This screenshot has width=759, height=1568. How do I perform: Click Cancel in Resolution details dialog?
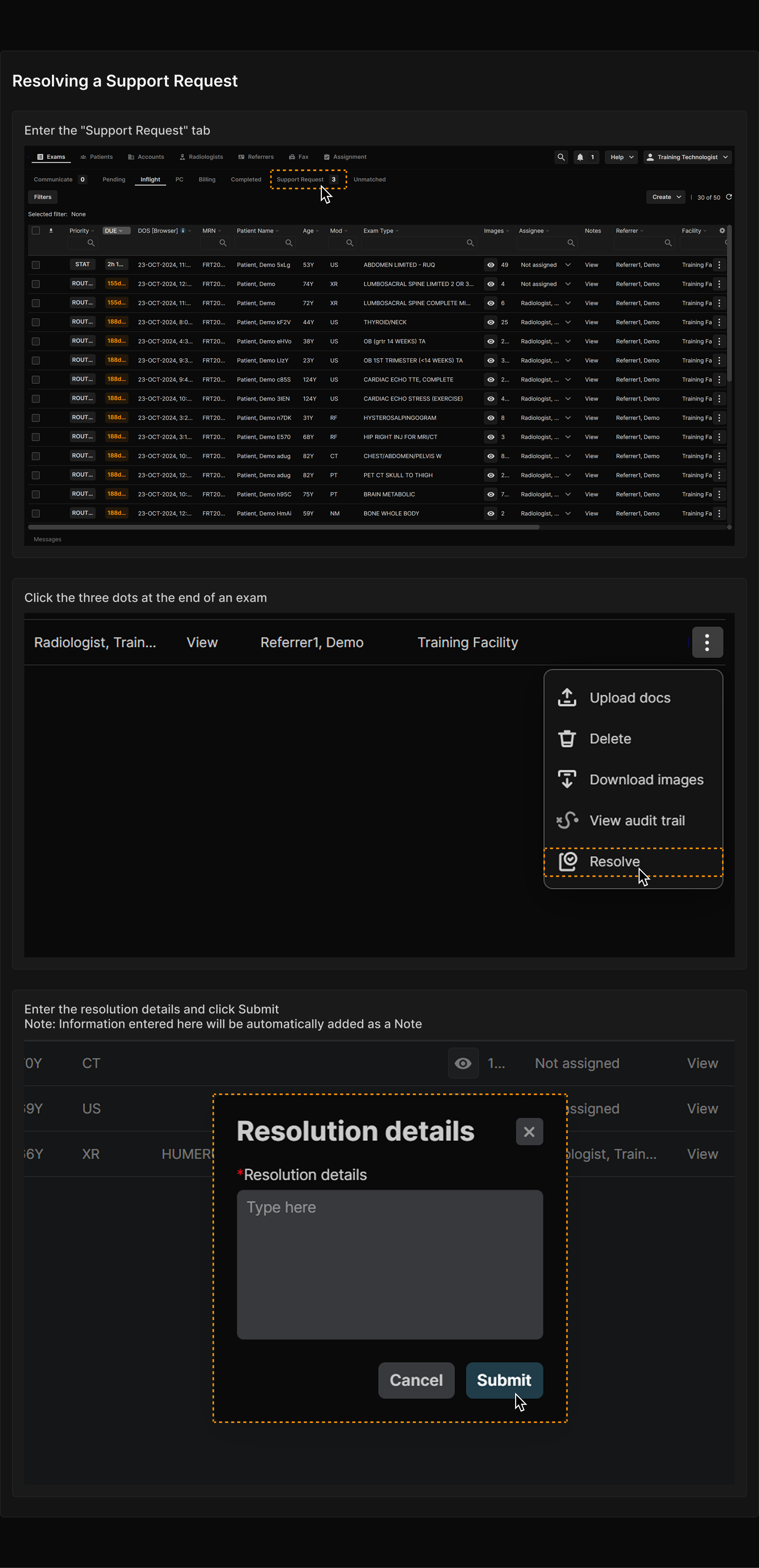point(416,1380)
